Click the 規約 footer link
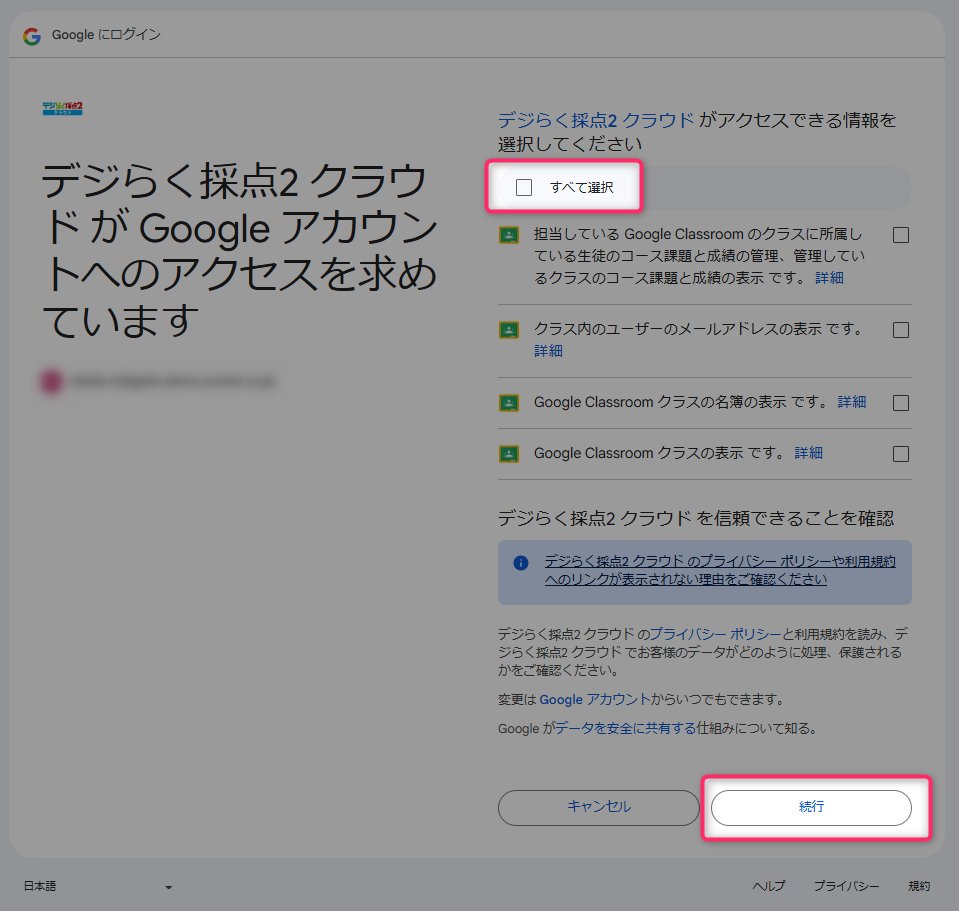Viewport: 959px width, 911px height. tap(919, 886)
